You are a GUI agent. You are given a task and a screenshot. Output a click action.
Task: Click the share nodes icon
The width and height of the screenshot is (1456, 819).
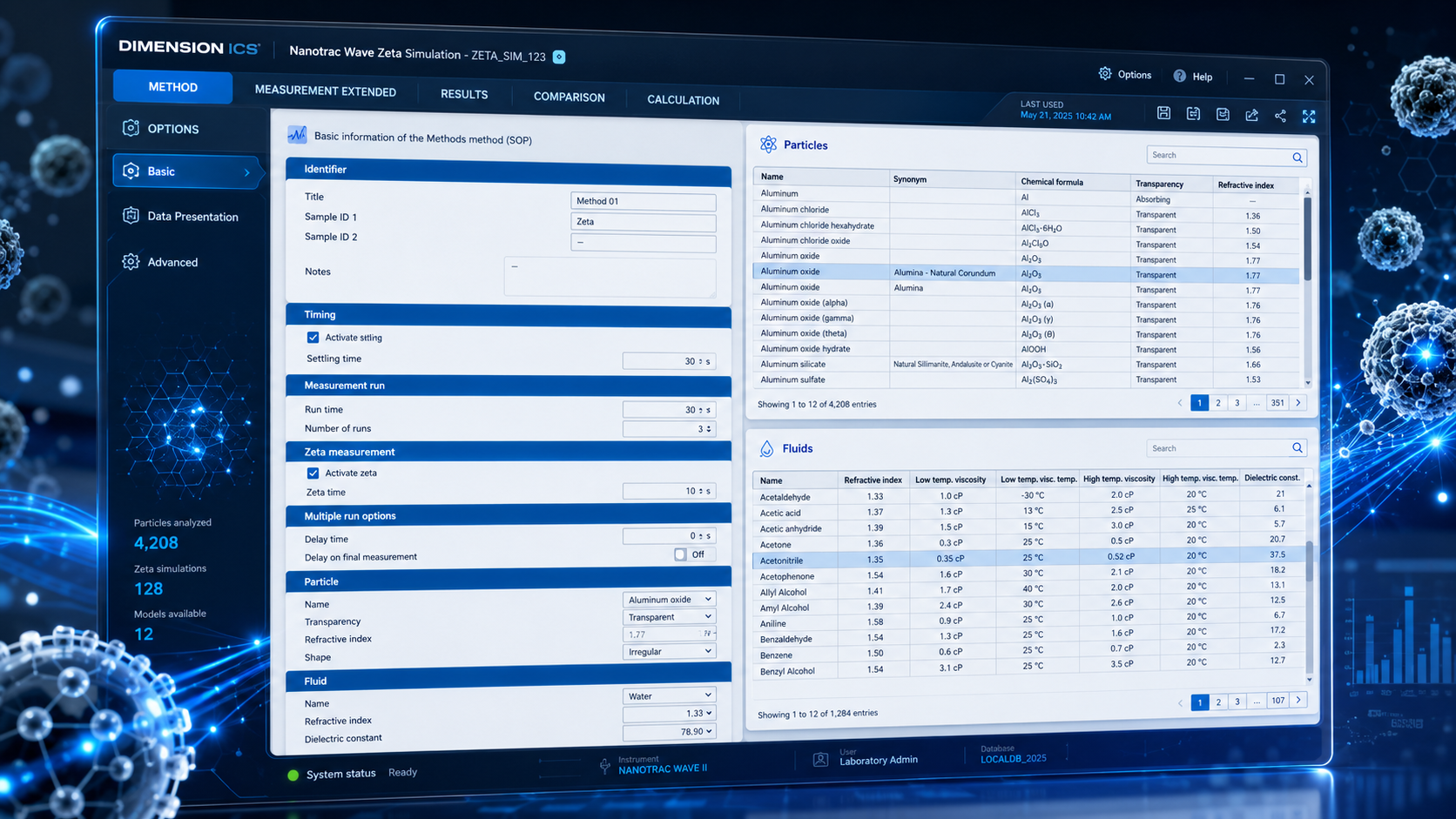tap(1280, 116)
